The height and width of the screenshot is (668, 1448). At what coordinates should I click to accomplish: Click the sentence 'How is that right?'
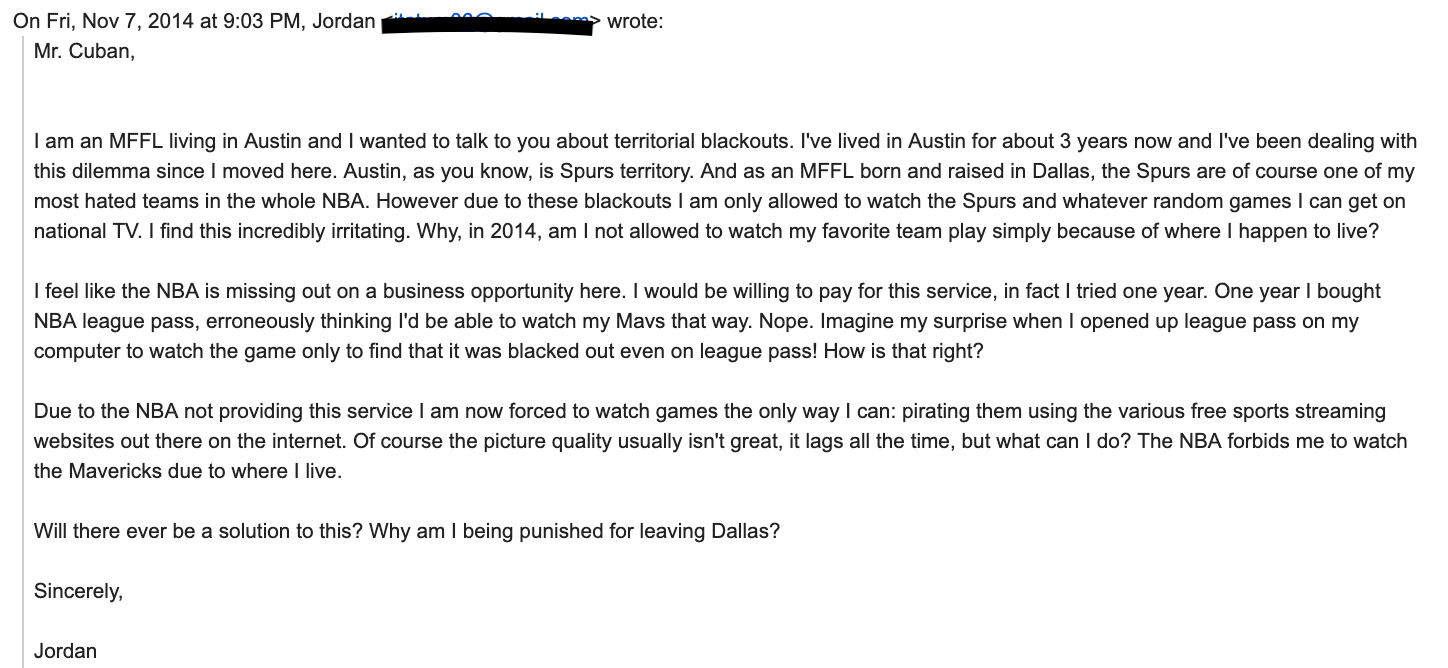904,352
